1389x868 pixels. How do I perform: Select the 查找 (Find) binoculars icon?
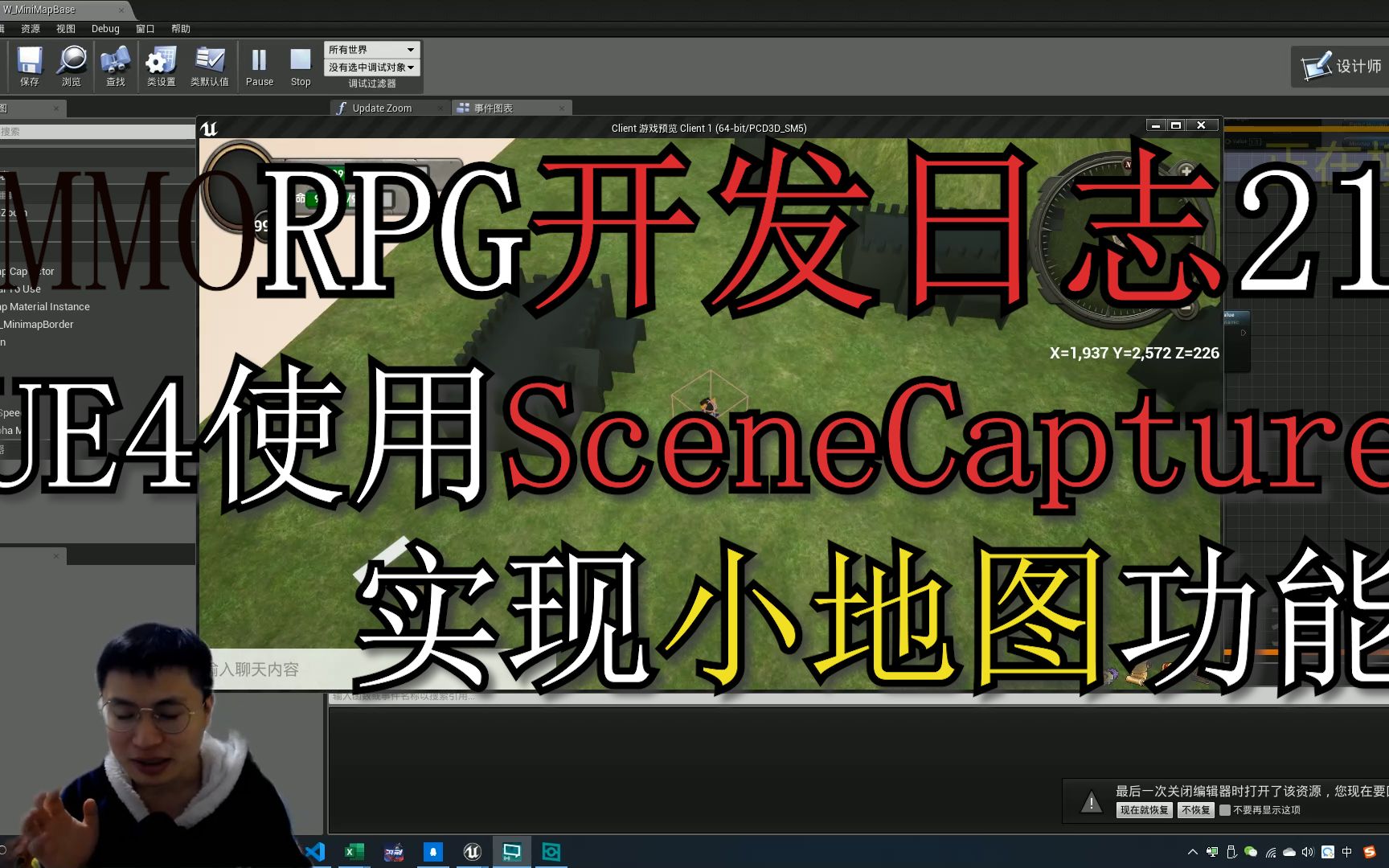tap(115, 66)
